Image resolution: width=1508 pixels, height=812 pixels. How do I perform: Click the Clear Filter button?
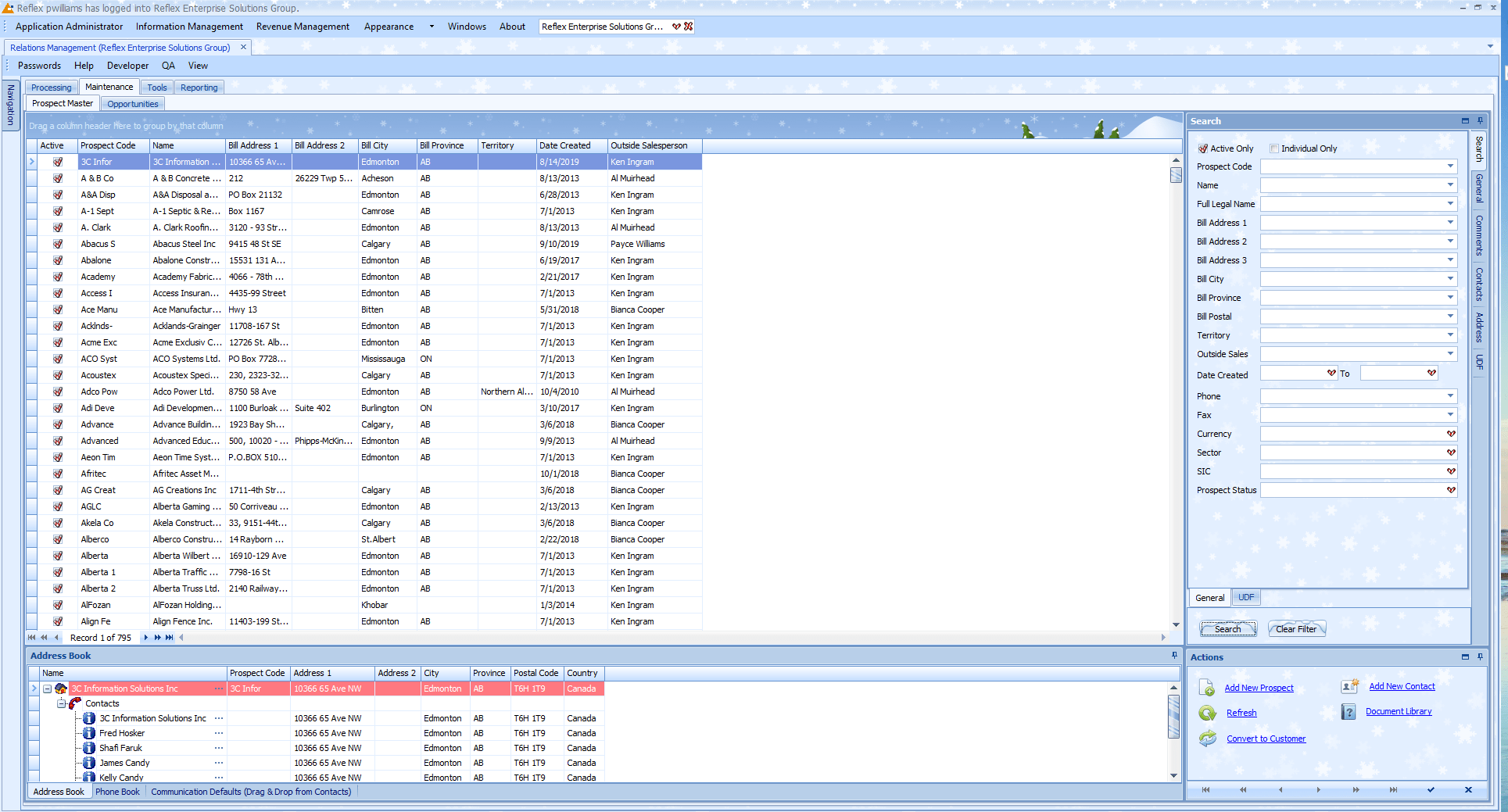(x=1296, y=628)
